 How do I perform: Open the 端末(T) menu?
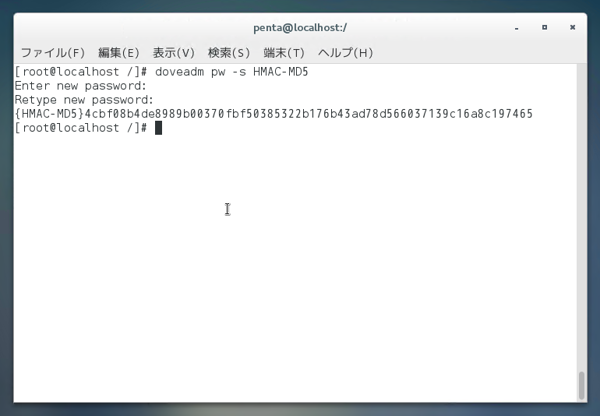[x=284, y=52]
